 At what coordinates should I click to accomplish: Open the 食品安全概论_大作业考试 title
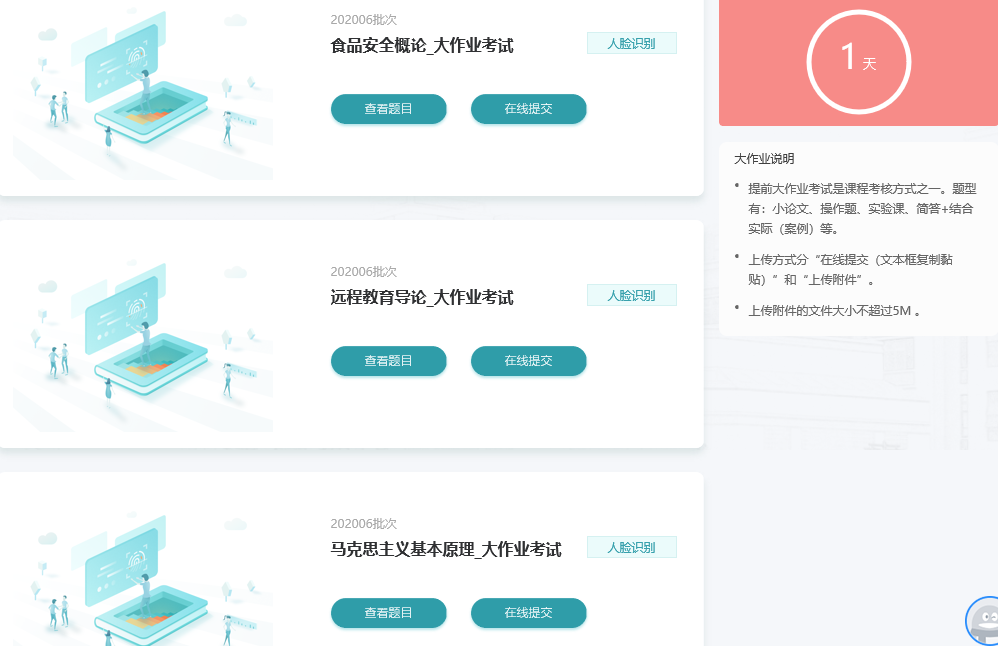422,46
